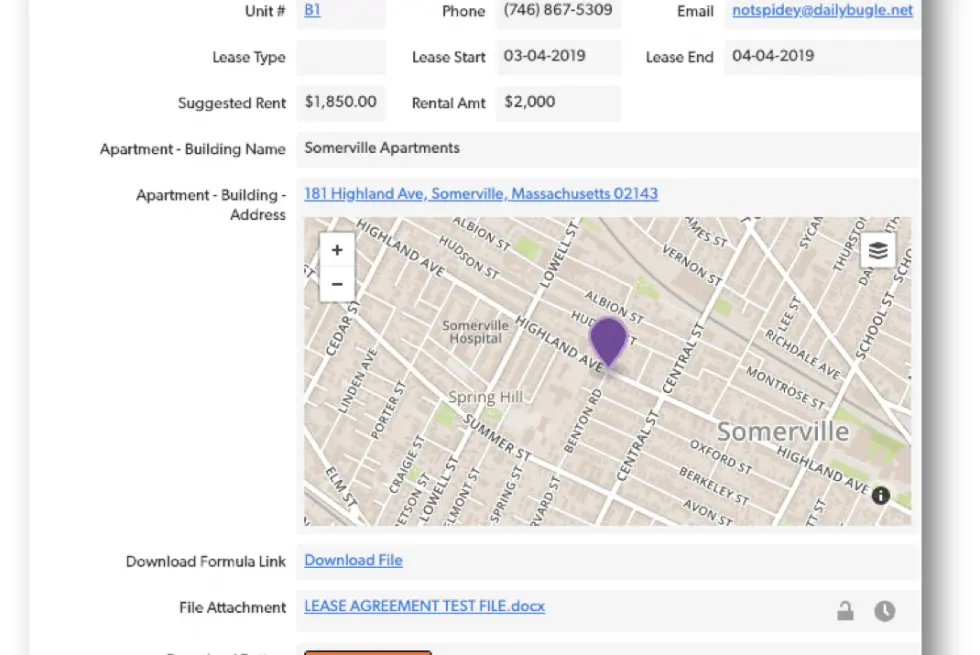This screenshot has width=980, height=655.
Task: Click the Richdale Ave map label
Action: tap(803, 354)
